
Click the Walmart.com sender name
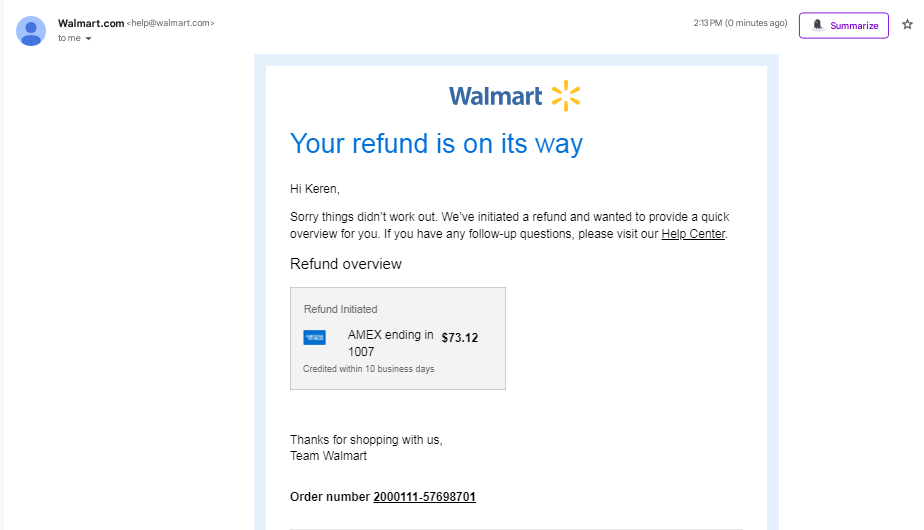[x=91, y=23]
